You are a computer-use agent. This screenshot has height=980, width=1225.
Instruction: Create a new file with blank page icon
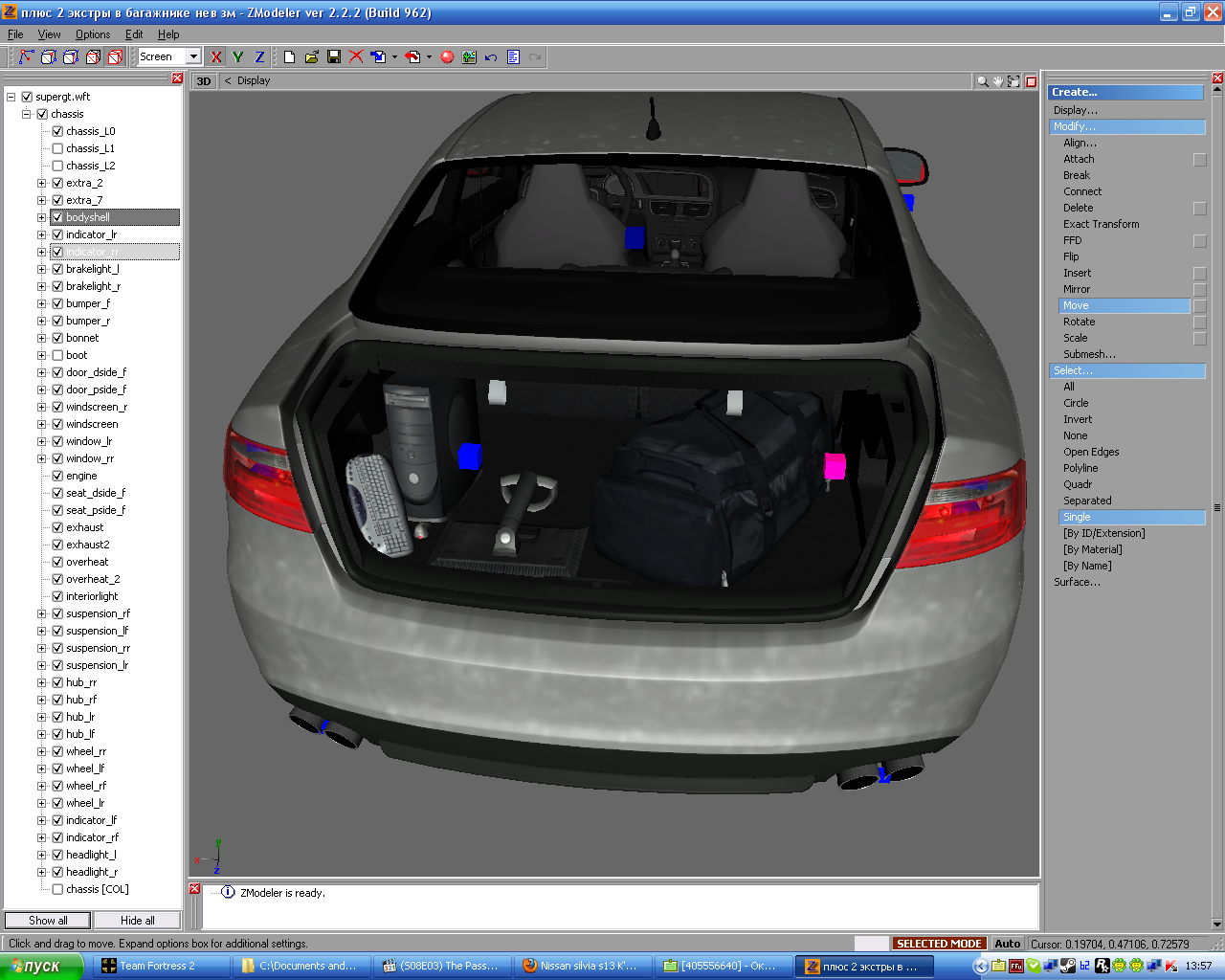click(x=289, y=57)
